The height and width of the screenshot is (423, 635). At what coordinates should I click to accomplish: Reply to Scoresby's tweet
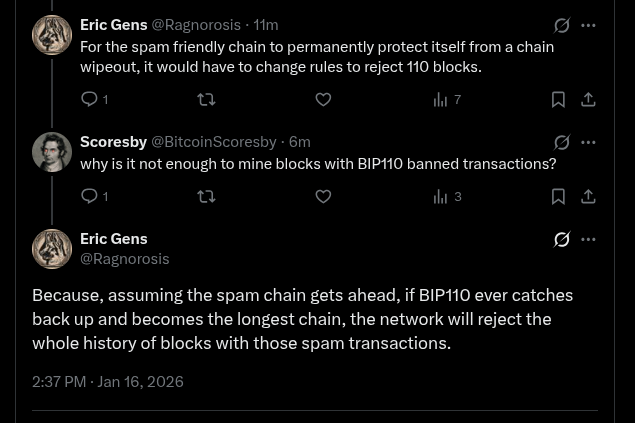point(90,196)
